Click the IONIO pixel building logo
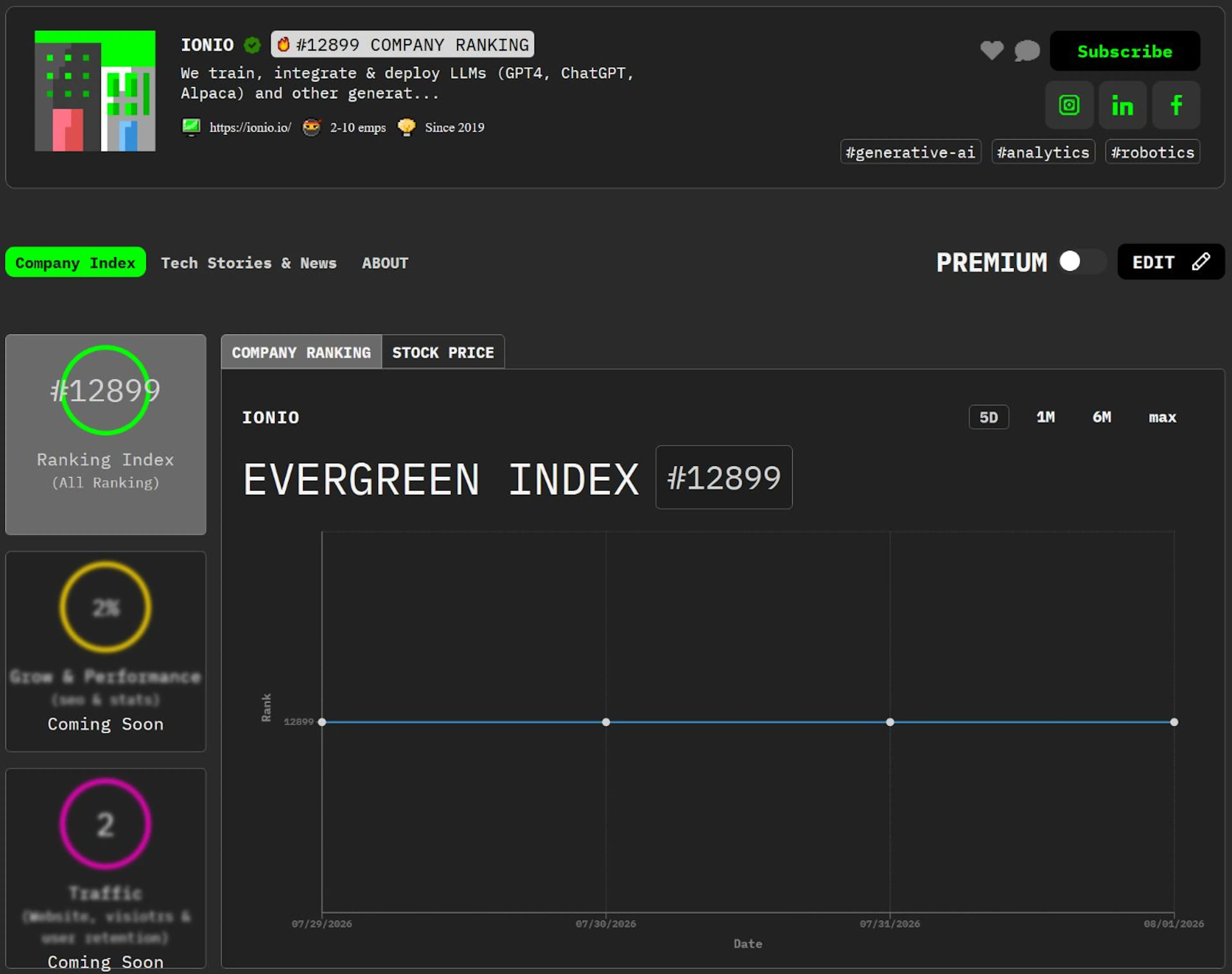1232x974 pixels. (95, 91)
